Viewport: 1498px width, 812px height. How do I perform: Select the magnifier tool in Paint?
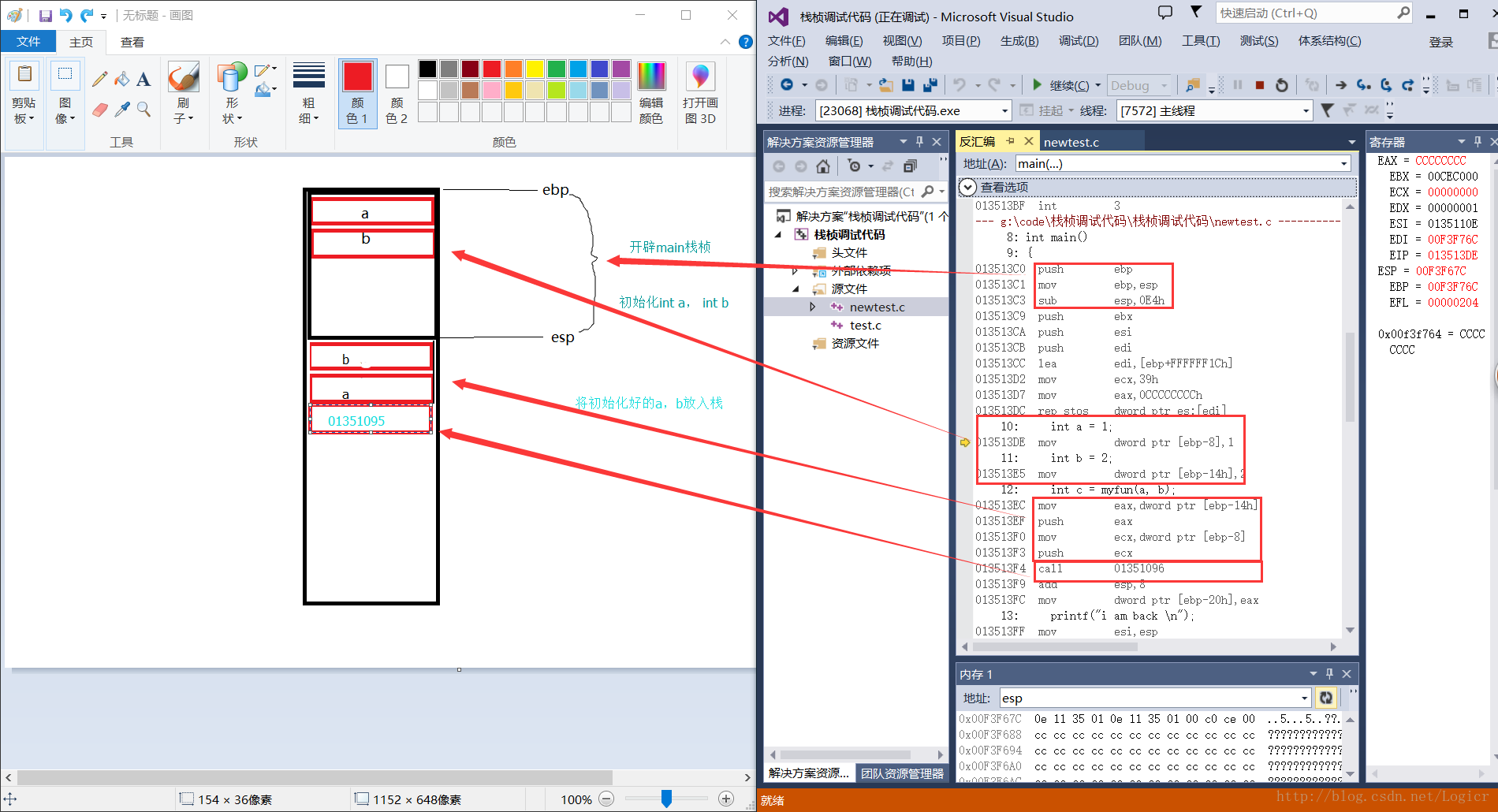click(143, 110)
